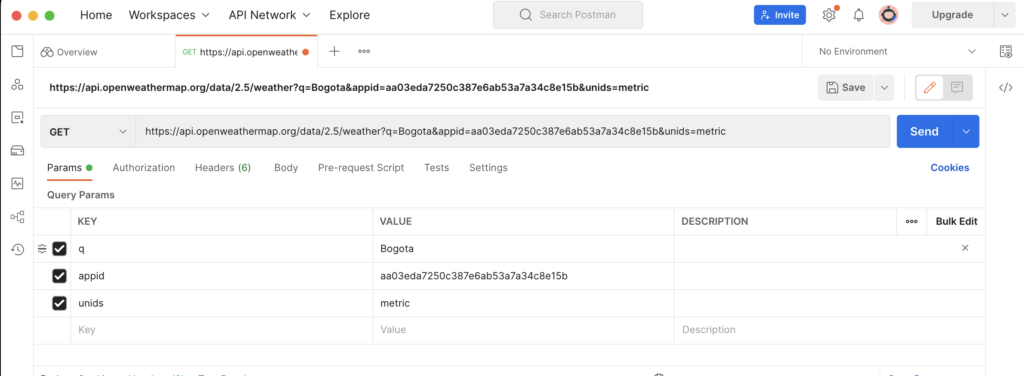Expand Upgrade options arrow
Viewport: 1024px width, 376px height.
[1004, 15]
